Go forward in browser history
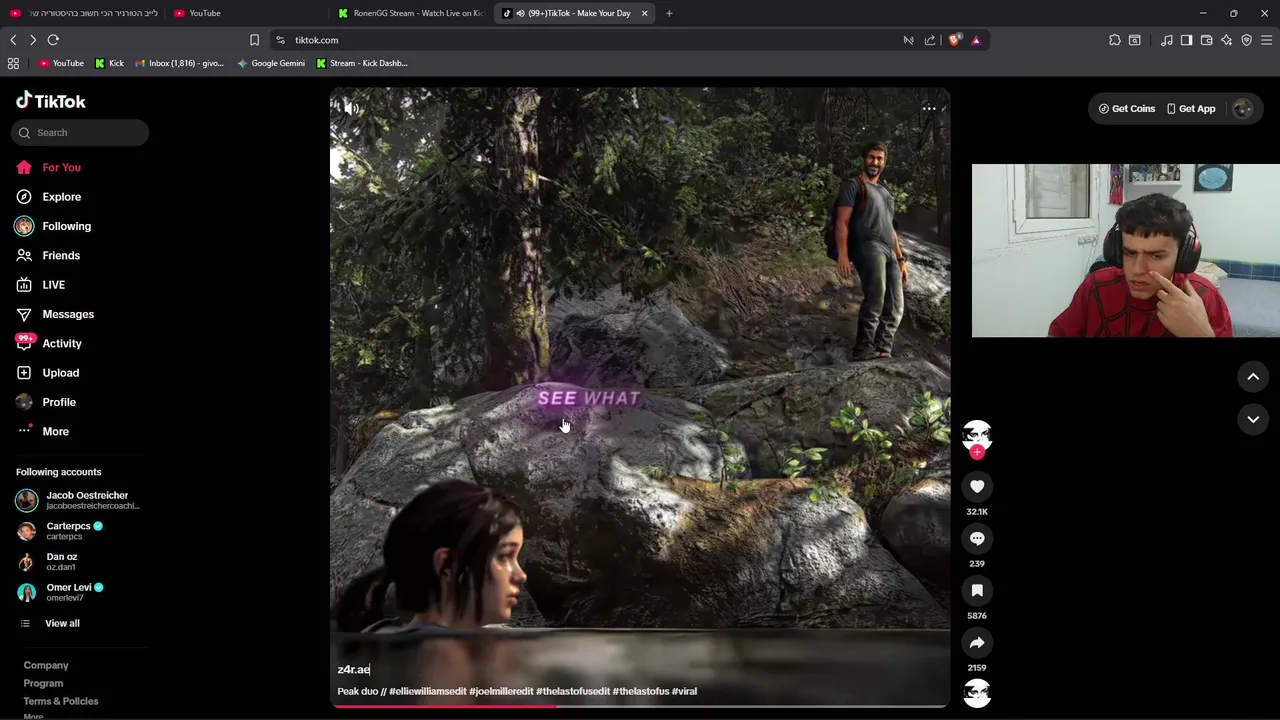 33,40
